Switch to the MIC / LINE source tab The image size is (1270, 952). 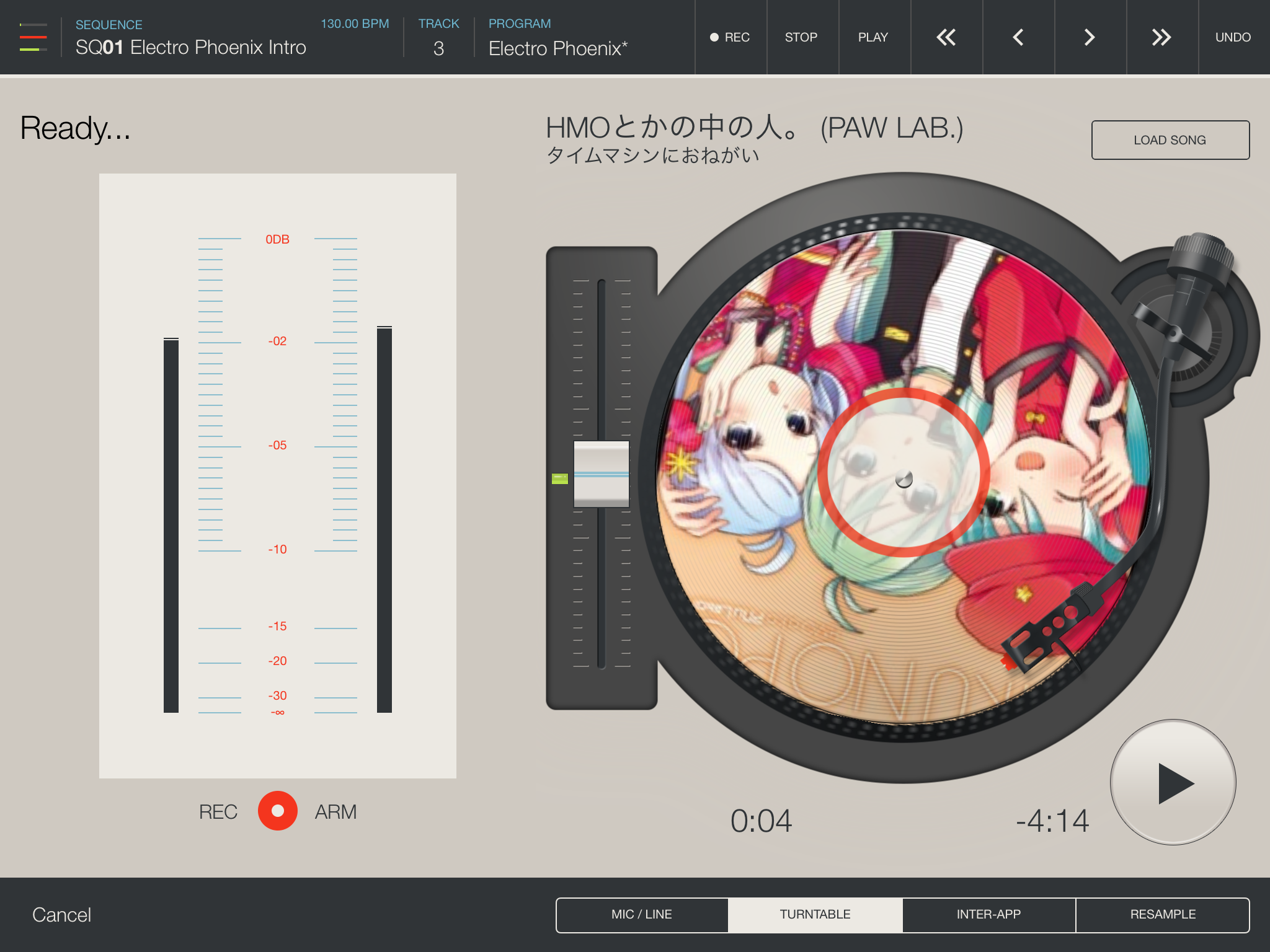[642, 915]
